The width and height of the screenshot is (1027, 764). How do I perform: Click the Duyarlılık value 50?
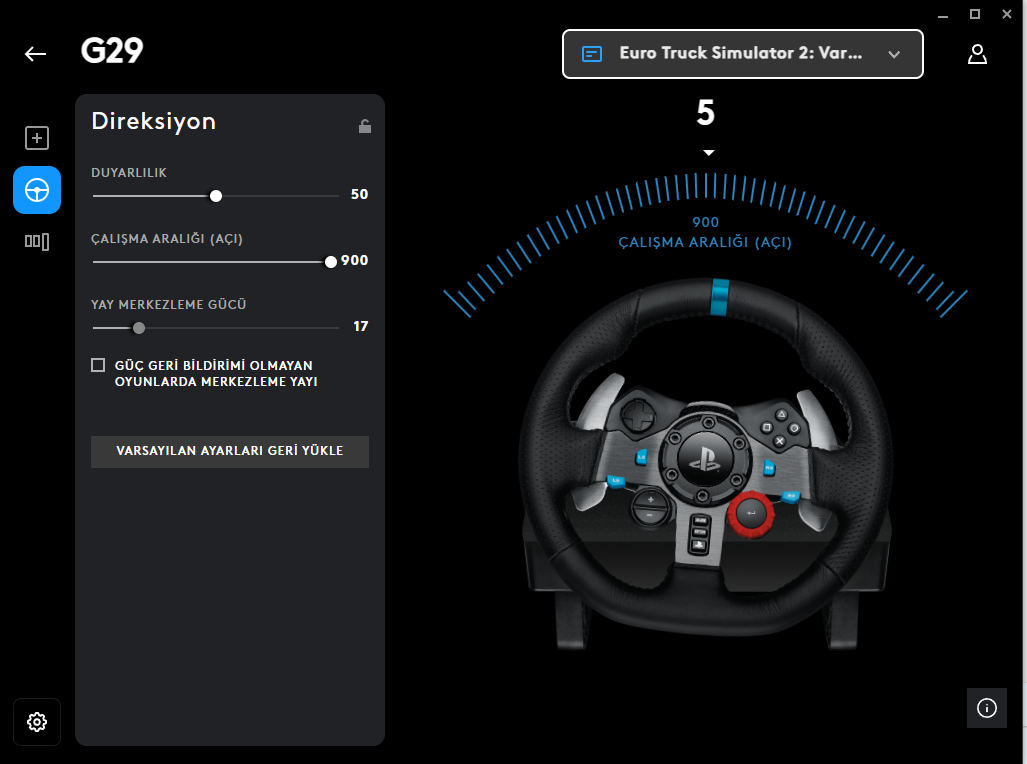359,195
